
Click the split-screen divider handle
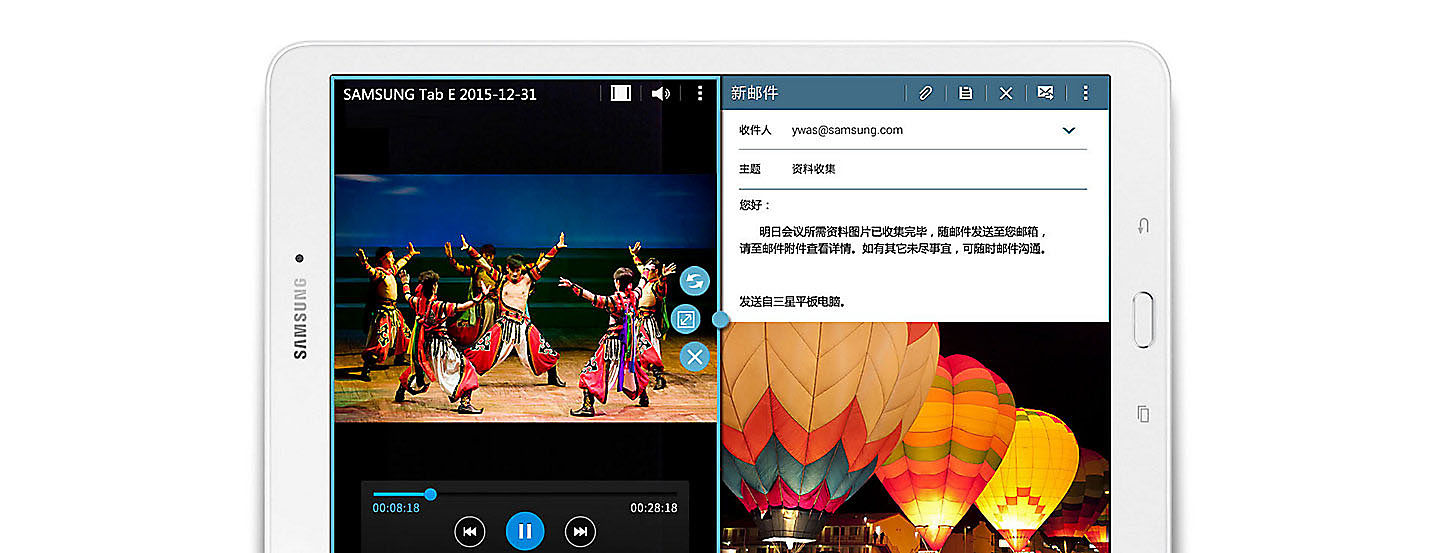(x=720, y=319)
